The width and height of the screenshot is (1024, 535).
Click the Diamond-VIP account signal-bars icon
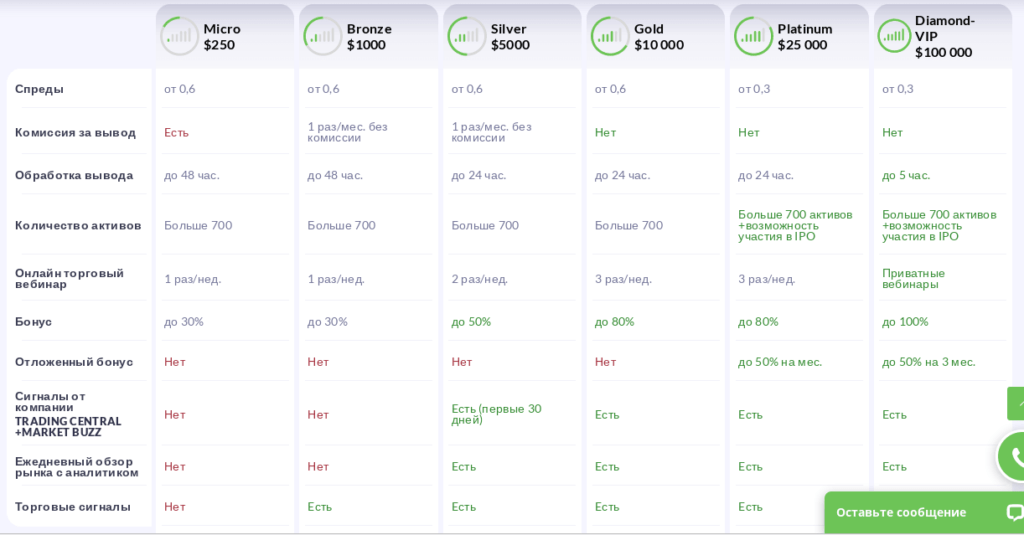click(x=894, y=36)
